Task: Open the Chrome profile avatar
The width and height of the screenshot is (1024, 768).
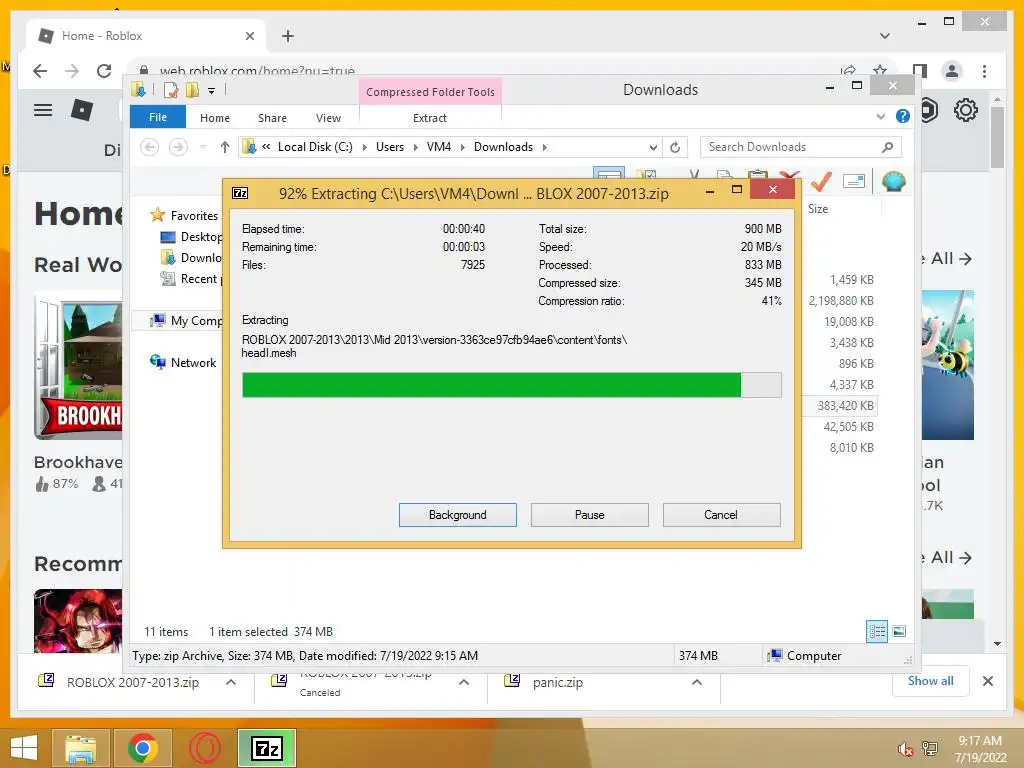Action: coord(952,71)
